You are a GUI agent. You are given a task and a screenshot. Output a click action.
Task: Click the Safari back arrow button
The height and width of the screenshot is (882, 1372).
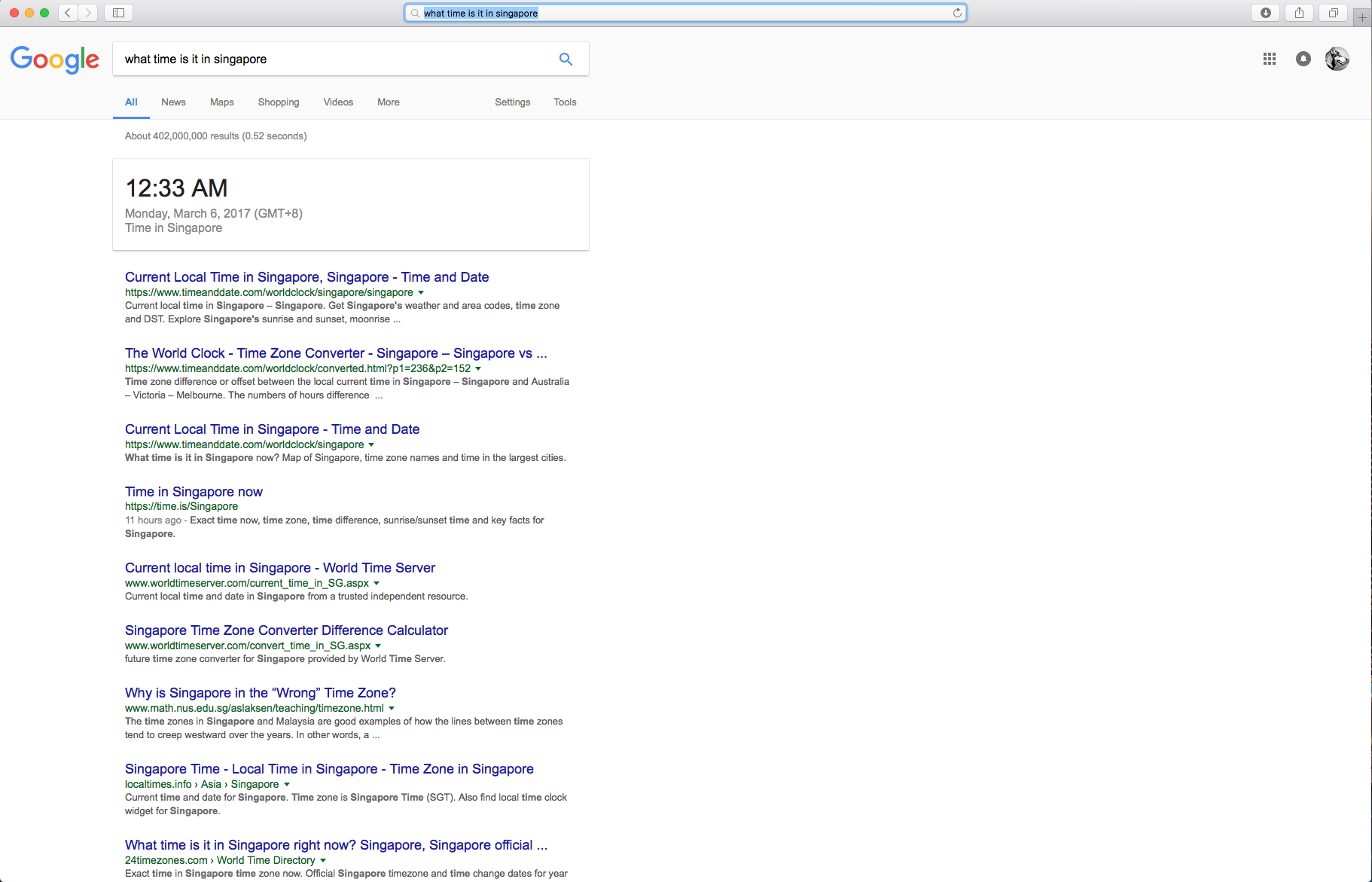(68, 13)
